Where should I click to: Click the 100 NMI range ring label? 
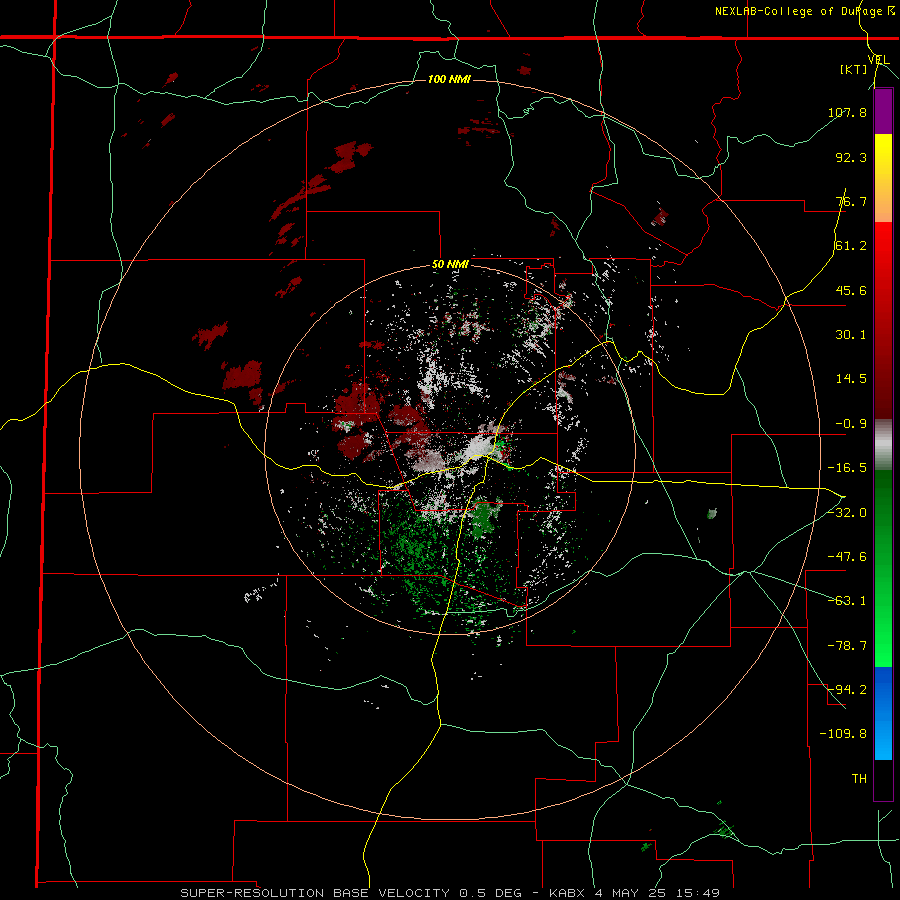(449, 79)
